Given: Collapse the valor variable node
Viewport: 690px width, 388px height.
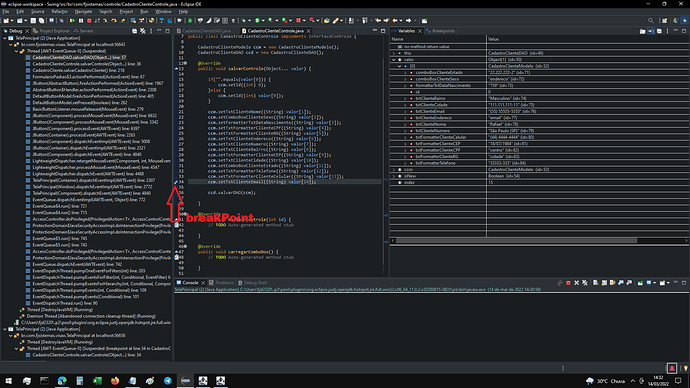Looking at the screenshot, I should [394, 59].
